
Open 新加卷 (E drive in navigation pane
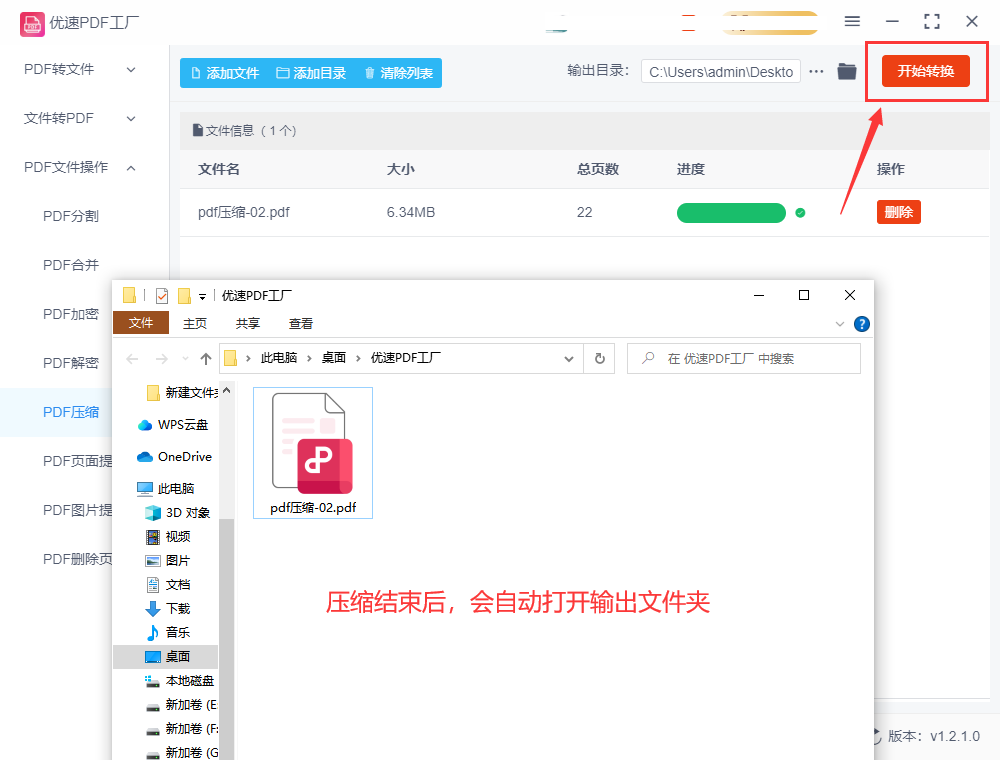tap(181, 705)
